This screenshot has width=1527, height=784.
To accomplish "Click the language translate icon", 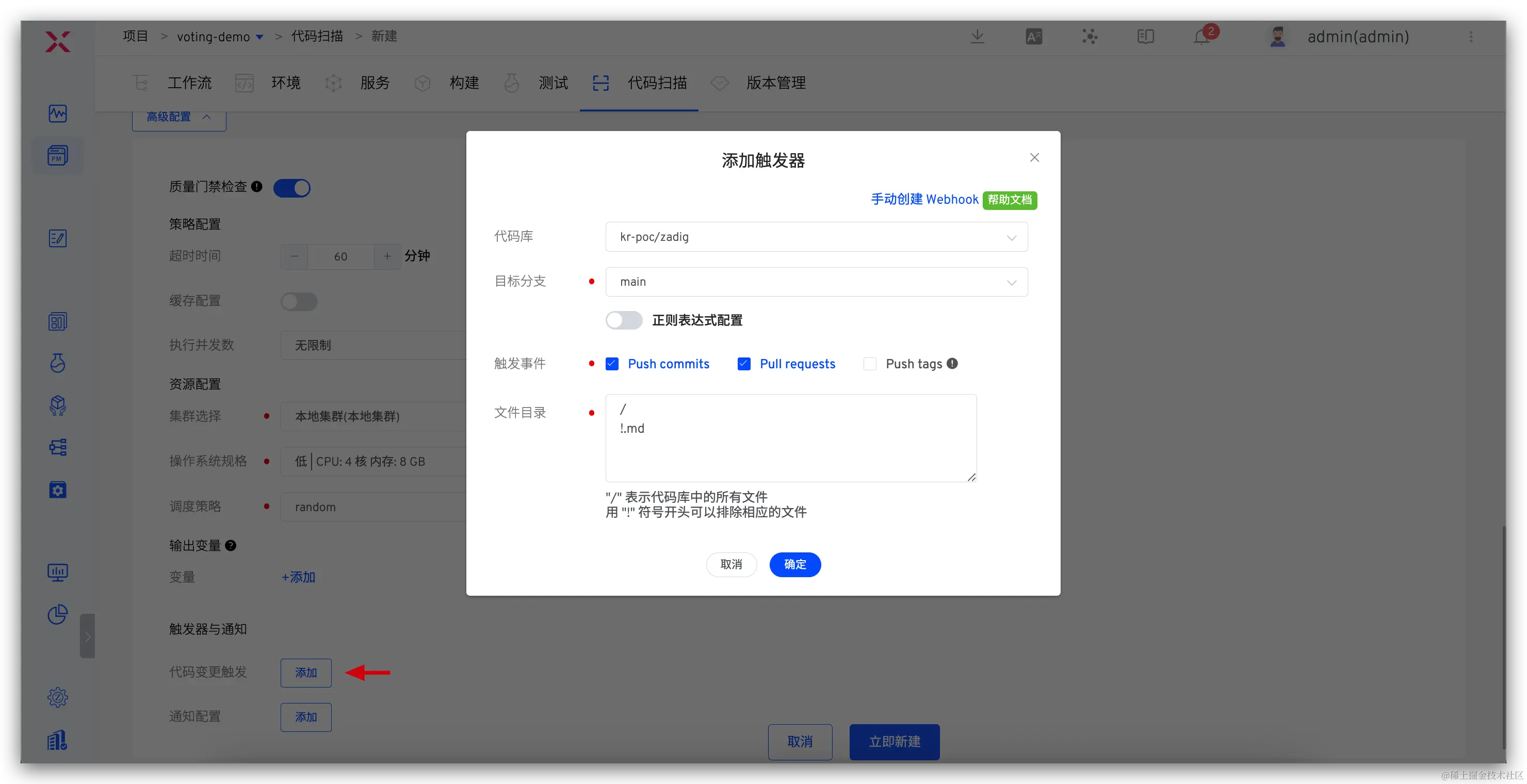I will (1034, 37).
